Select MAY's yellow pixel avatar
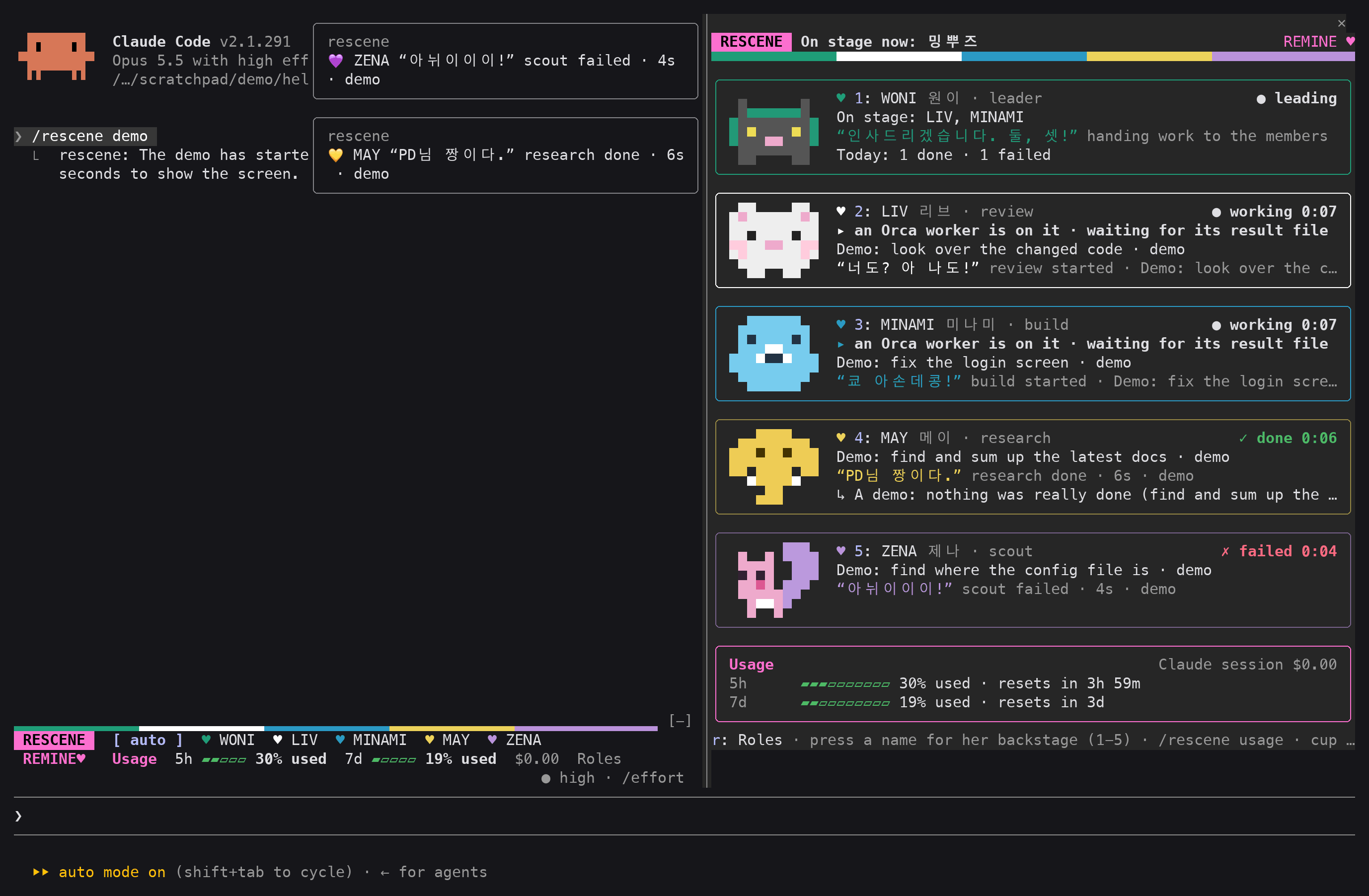Image resolution: width=1369 pixels, height=896 pixels. click(x=773, y=466)
